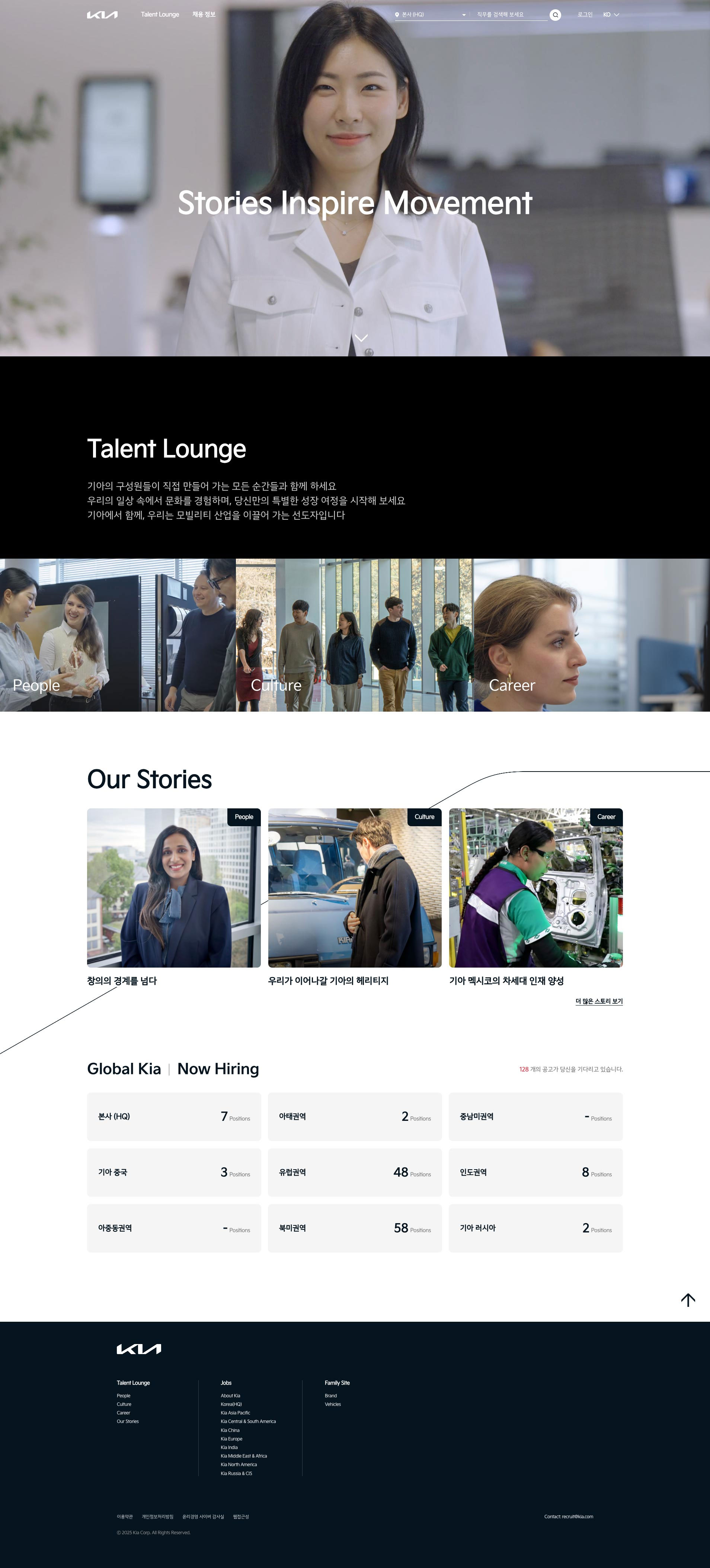The width and height of the screenshot is (710, 1568).
Task: Click the scroll-to-top arrow icon
Action: pos(688,1299)
